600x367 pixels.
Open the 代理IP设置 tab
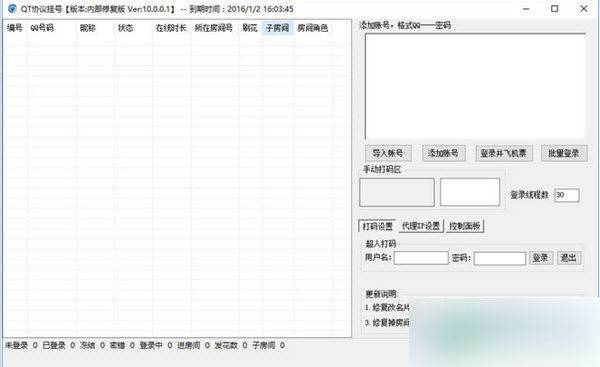pyautogui.click(x=421, y=226)
